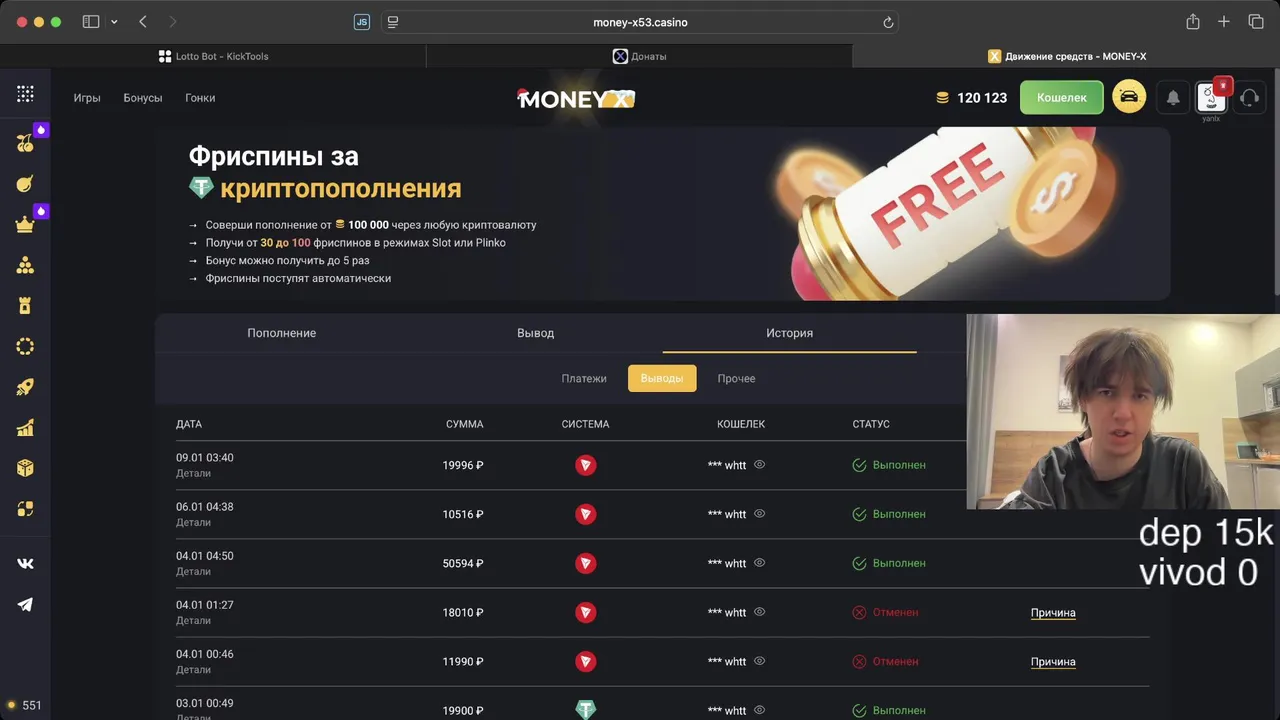1280x720 pixels.
Task: Launch the rocket crash game icon
Action: coord(25,388)
